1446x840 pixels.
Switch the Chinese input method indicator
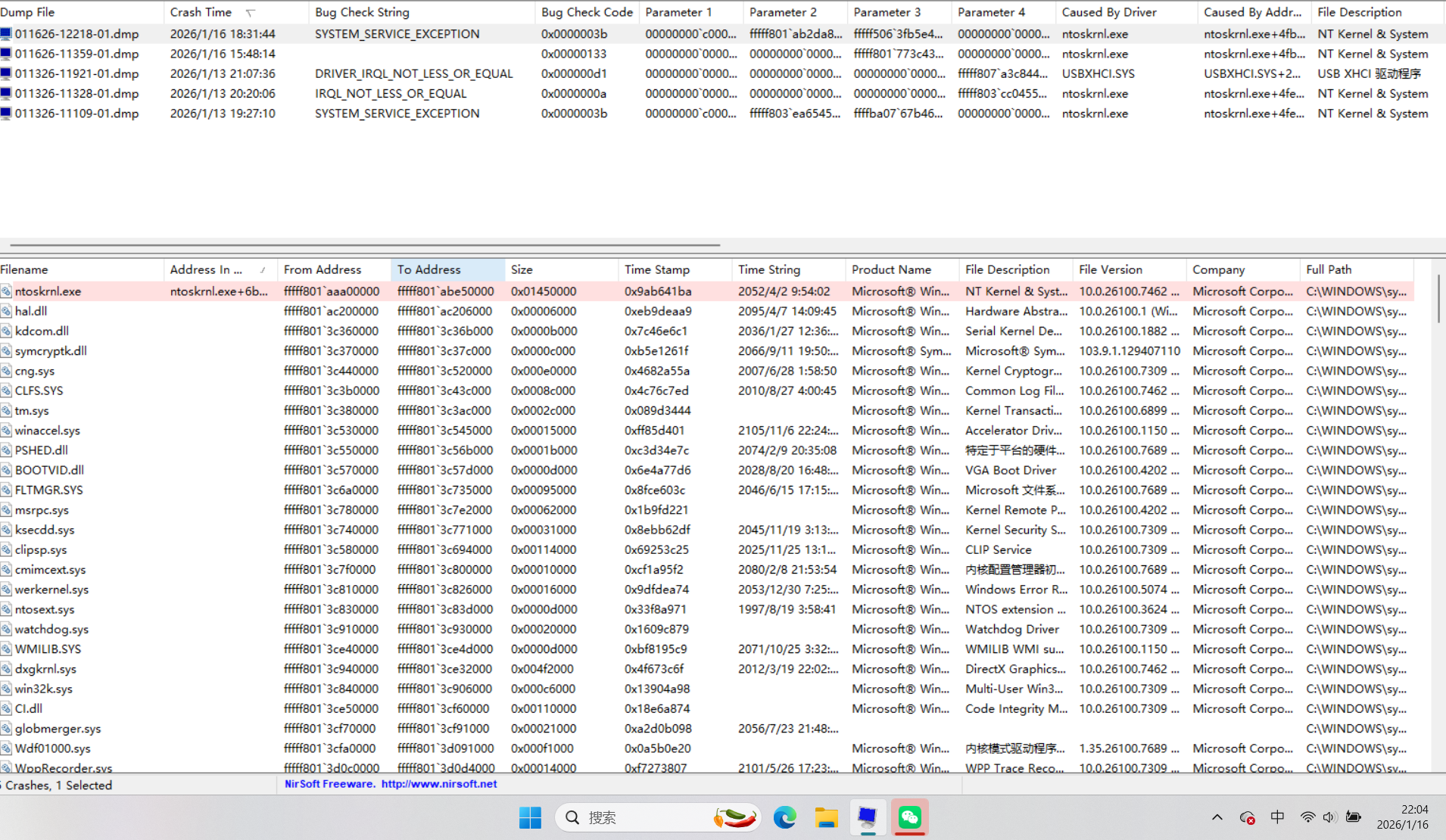[1277, 817]
